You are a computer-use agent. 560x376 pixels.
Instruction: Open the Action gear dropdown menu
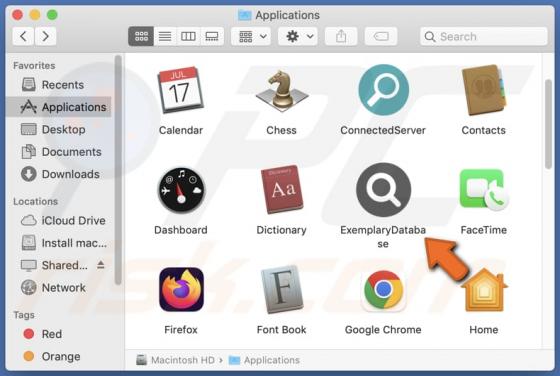298,36
